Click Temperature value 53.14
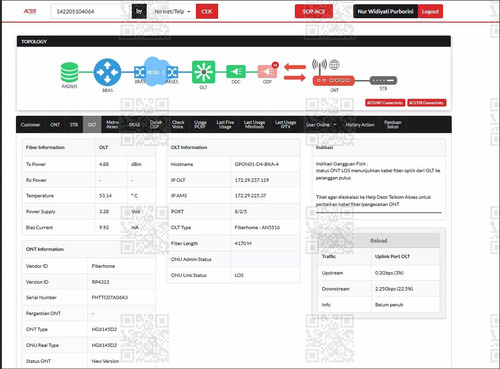The image size is (500, 369). click(105, 196)
